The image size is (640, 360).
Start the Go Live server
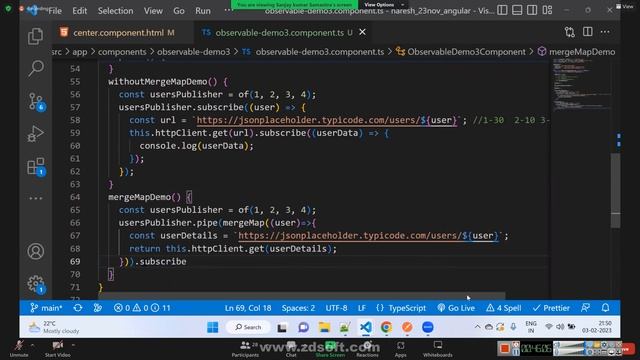pyautogui.click(x=456, y=308)
